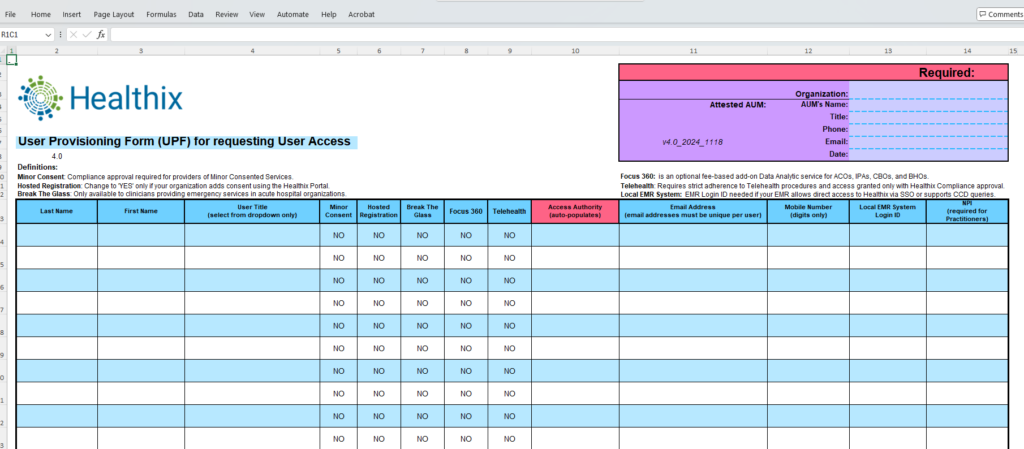Select the Break The Glass definition line

pos(182,194)
